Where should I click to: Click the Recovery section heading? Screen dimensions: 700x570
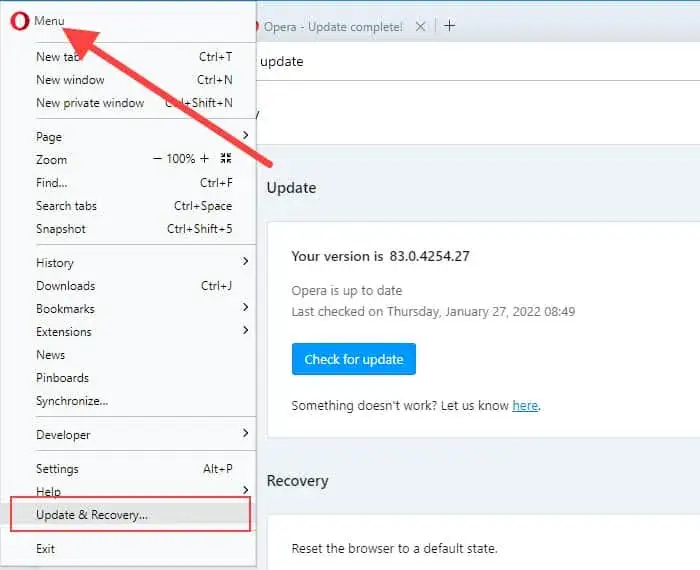[x=297, y=481]
